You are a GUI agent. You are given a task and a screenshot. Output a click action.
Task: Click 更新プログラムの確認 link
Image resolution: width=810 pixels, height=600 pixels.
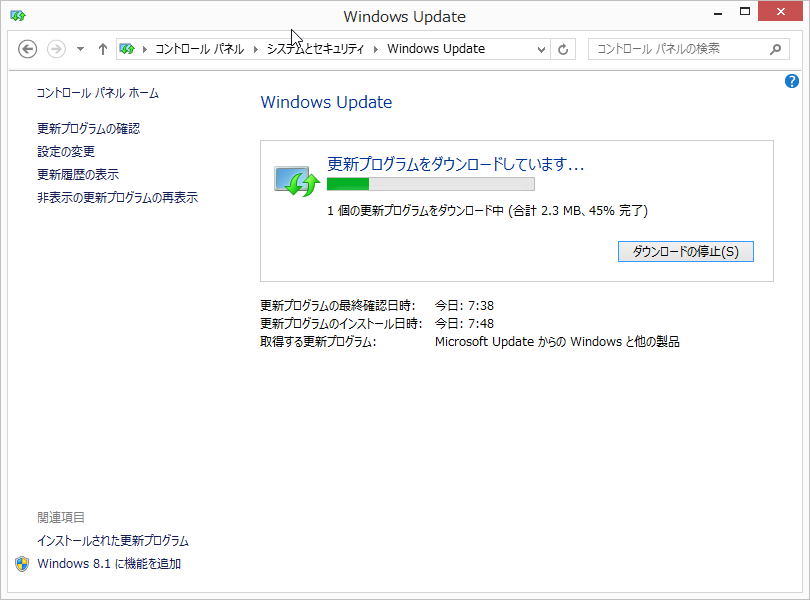(88, 128)
